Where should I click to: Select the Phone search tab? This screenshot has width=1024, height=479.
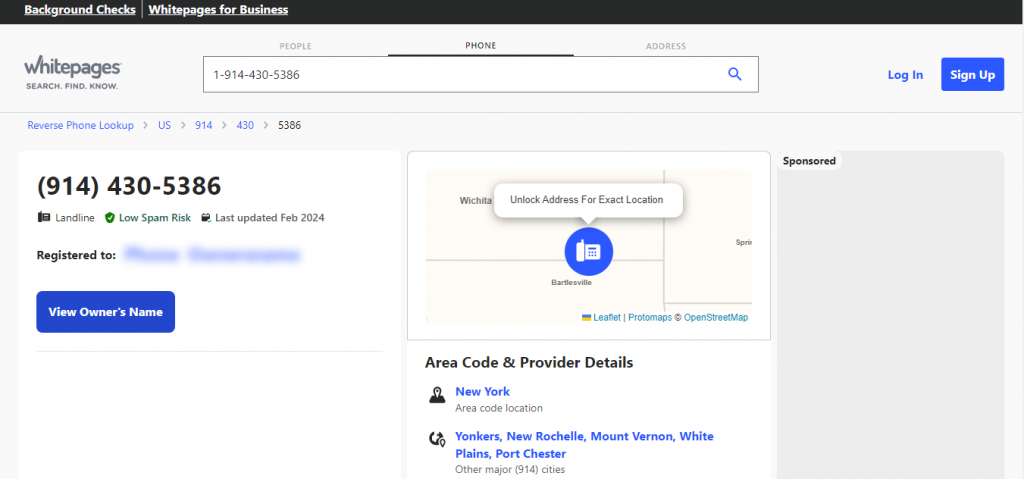pos(480,46)
